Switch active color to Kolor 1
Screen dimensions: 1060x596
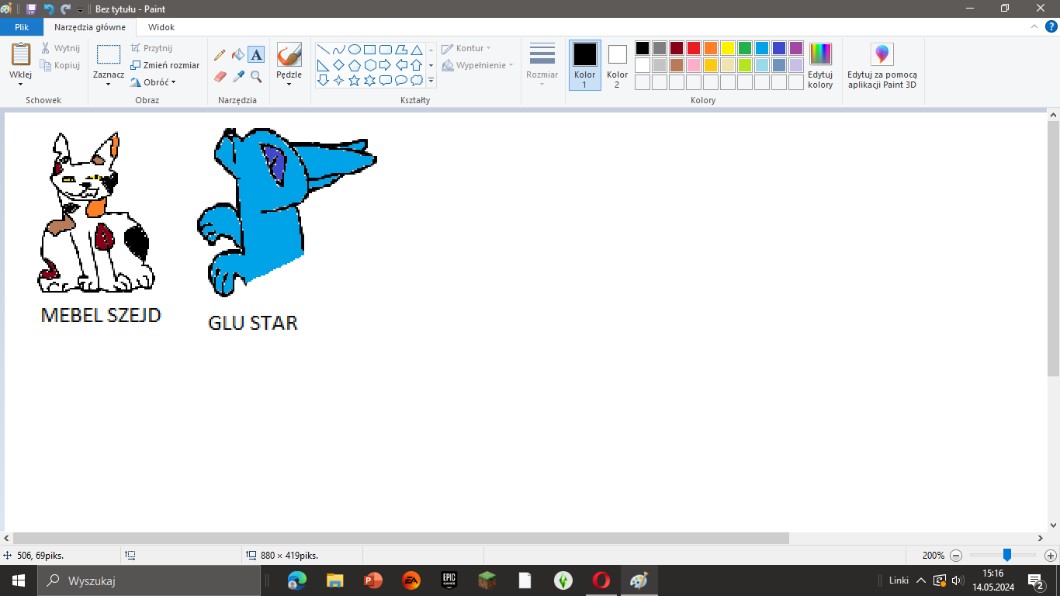[585, 65]
